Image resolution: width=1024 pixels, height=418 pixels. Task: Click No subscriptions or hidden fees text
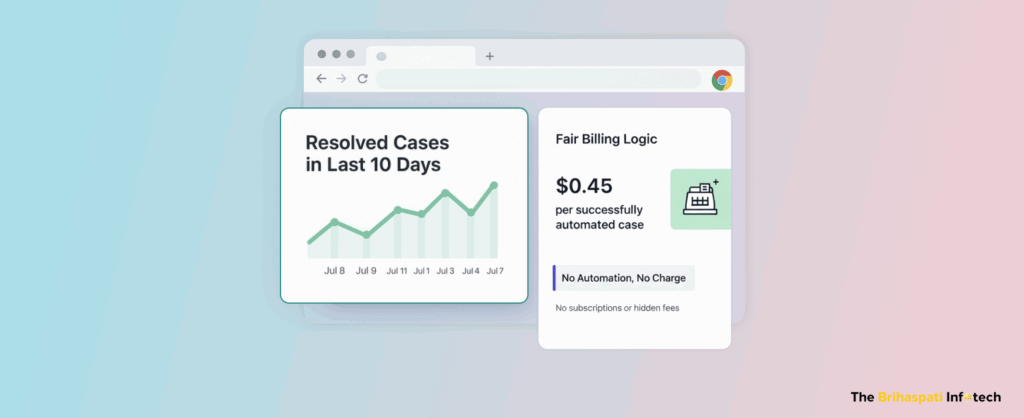coord(617,308)
